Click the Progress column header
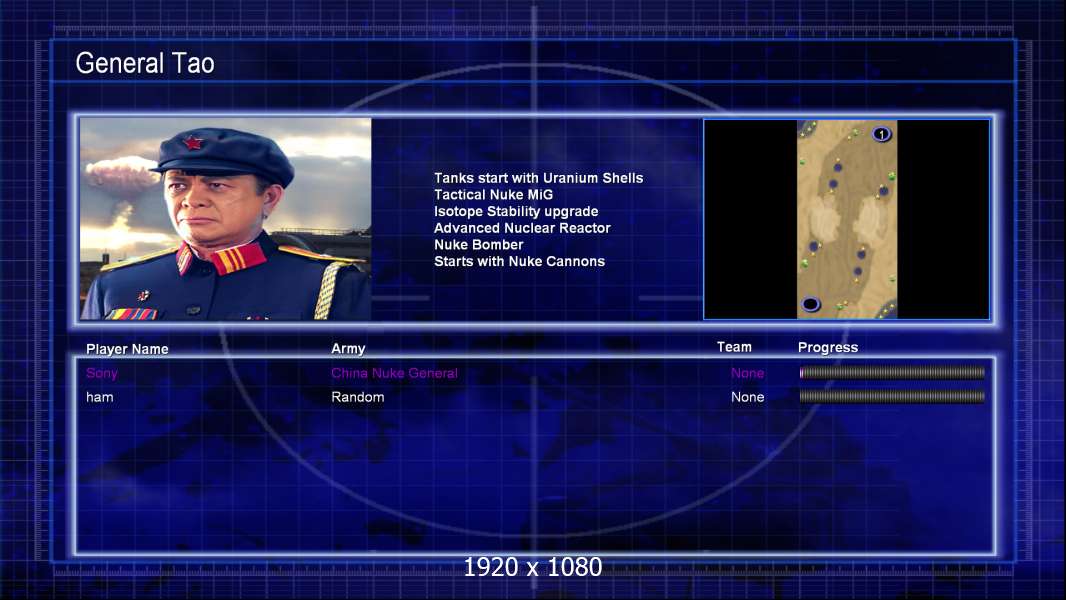 pos(827,347)
